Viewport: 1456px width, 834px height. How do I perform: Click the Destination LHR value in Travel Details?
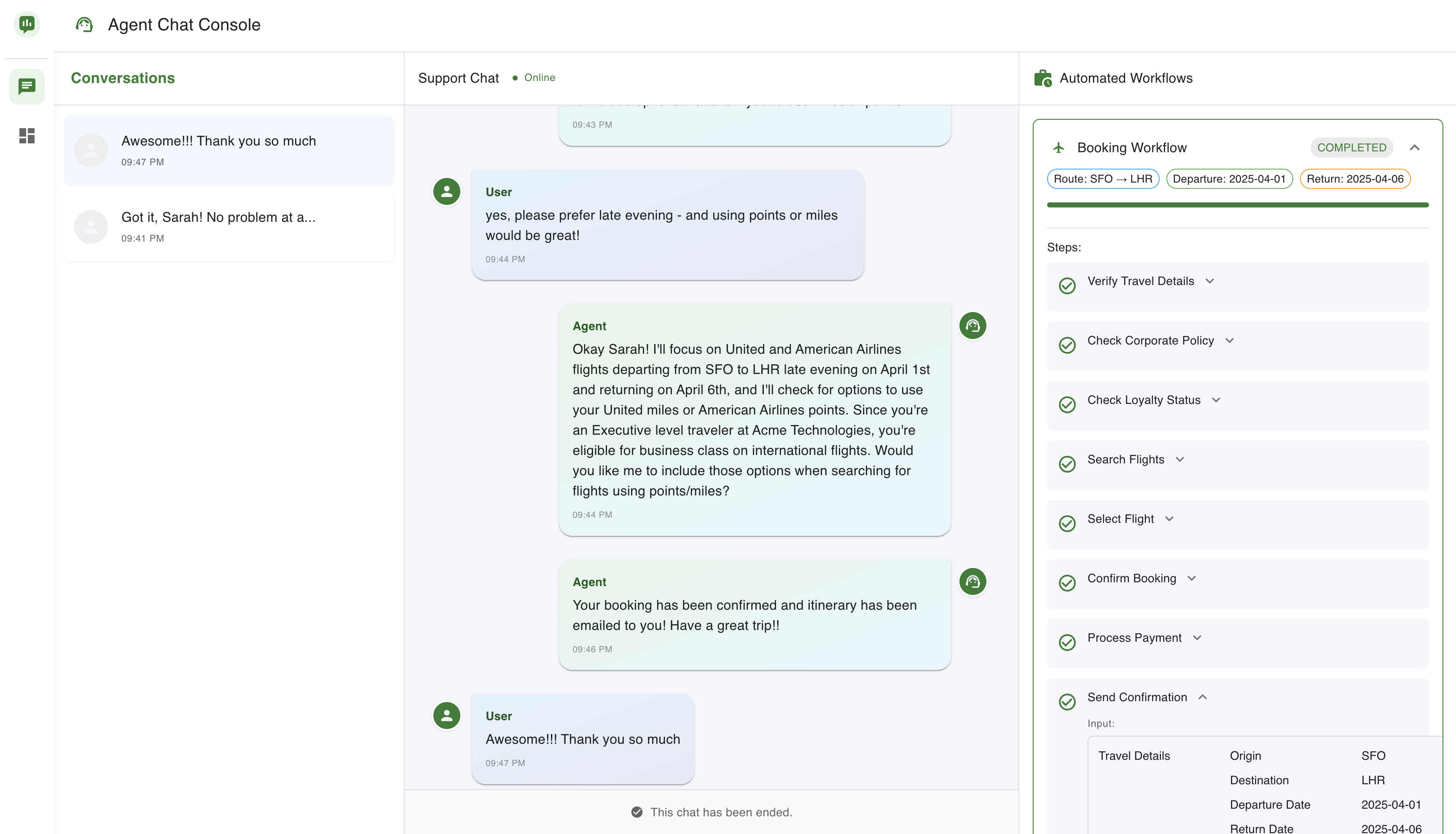(1373, 780)
